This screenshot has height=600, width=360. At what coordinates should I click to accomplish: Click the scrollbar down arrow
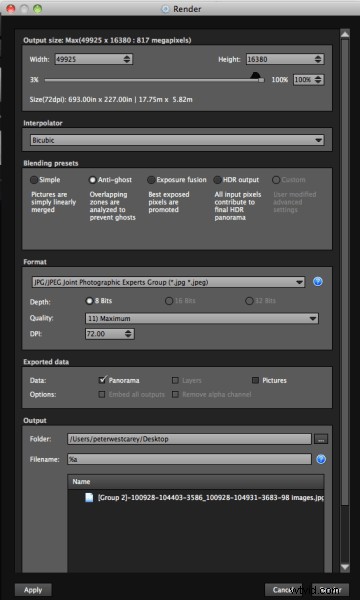tap(345, 567)
